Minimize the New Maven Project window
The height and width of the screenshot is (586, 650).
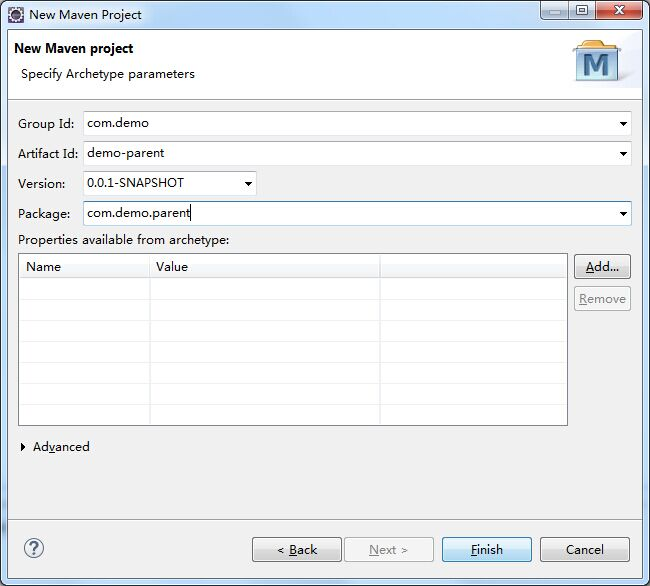tap(555, 10)
